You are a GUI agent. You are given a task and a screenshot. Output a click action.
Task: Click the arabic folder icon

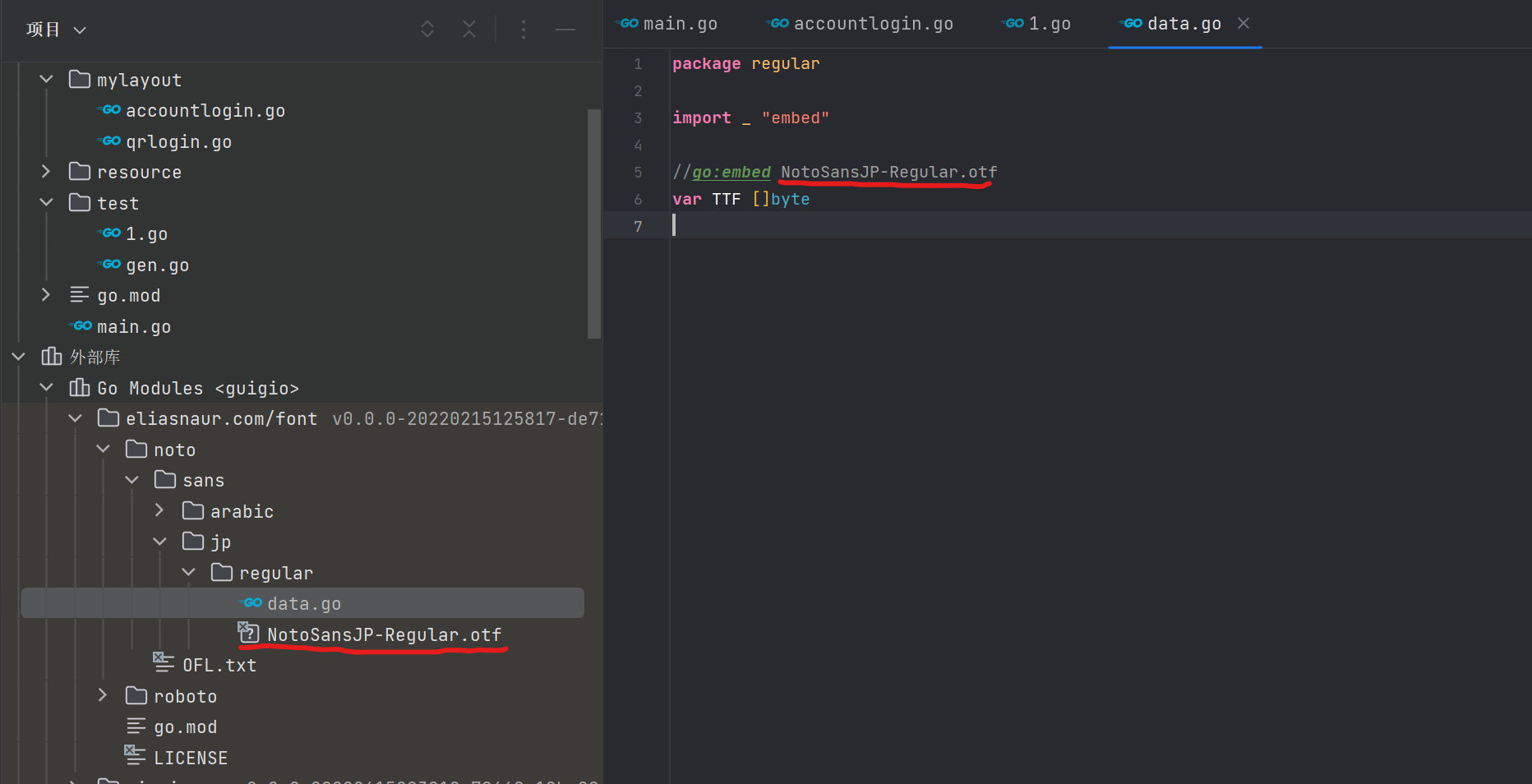[x=193, y=510]
